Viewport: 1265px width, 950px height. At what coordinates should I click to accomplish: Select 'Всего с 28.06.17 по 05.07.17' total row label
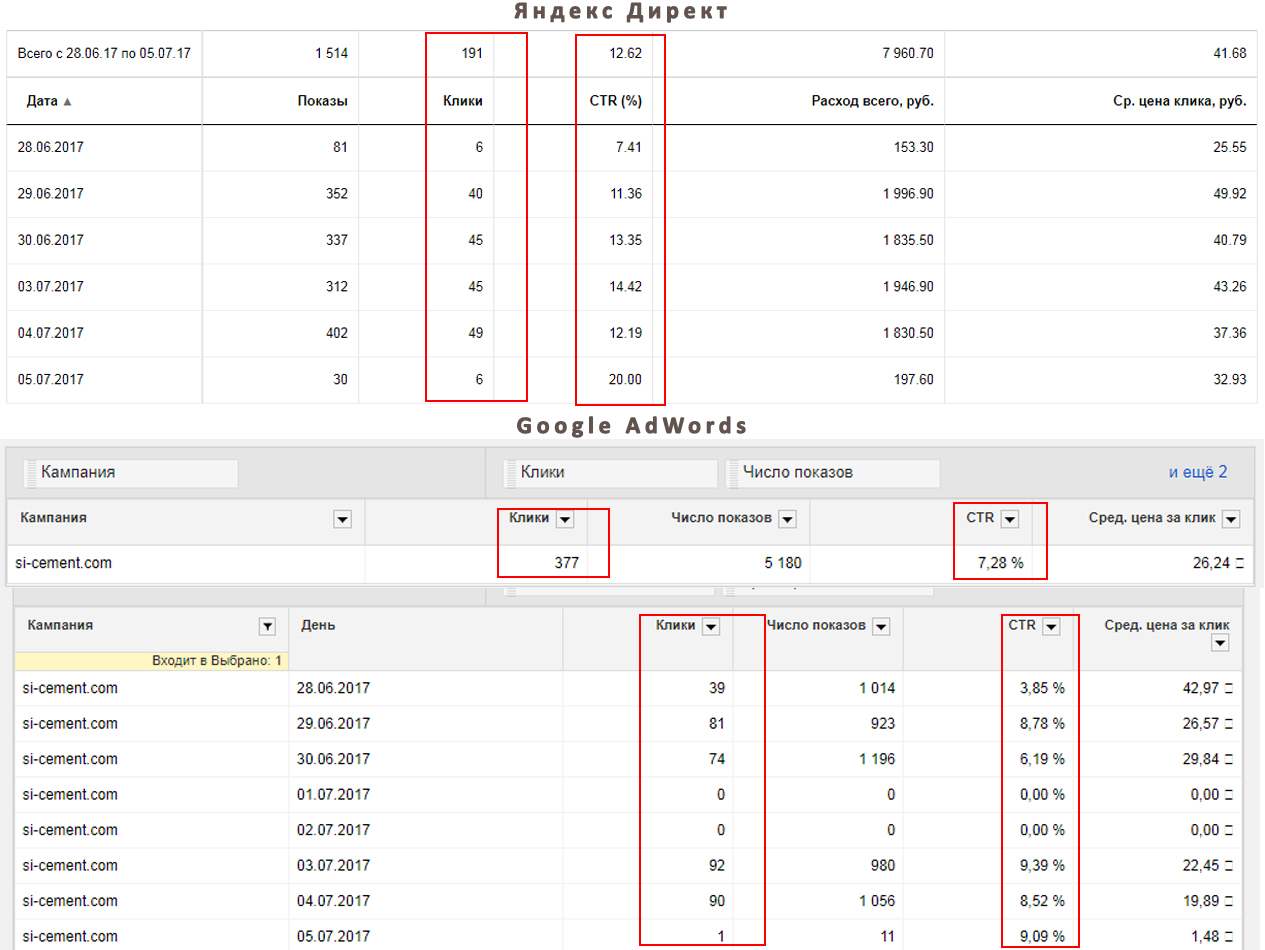[102, 54]
